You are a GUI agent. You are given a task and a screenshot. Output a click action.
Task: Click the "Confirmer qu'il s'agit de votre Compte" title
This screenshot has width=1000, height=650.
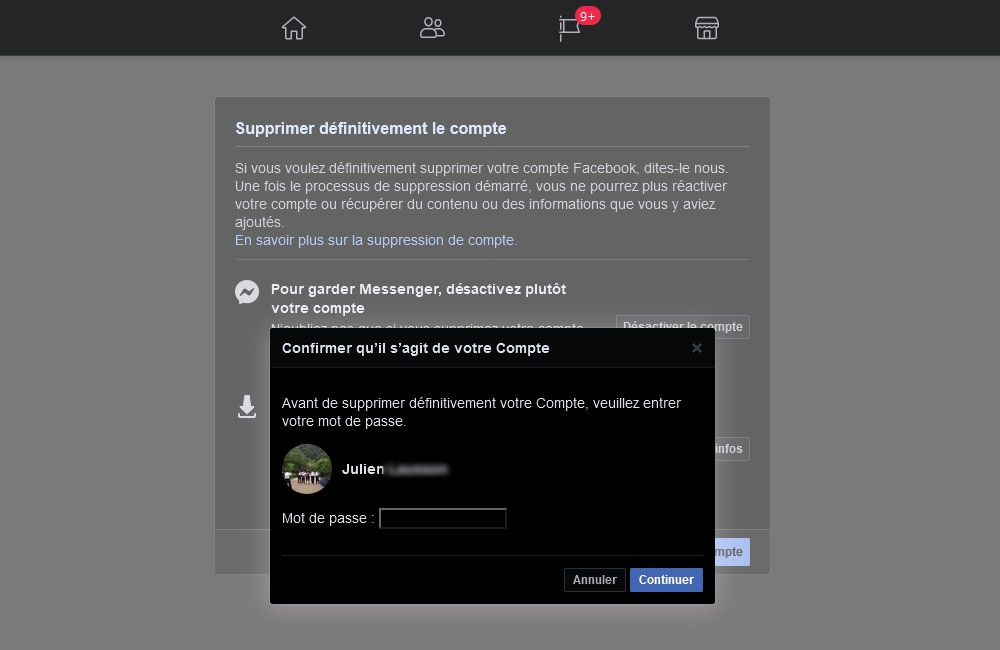tap(416, 348)
